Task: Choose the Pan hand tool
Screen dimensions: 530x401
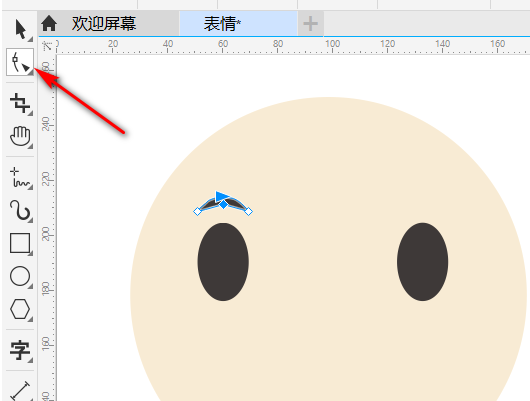Action: (x=20, y=136)
